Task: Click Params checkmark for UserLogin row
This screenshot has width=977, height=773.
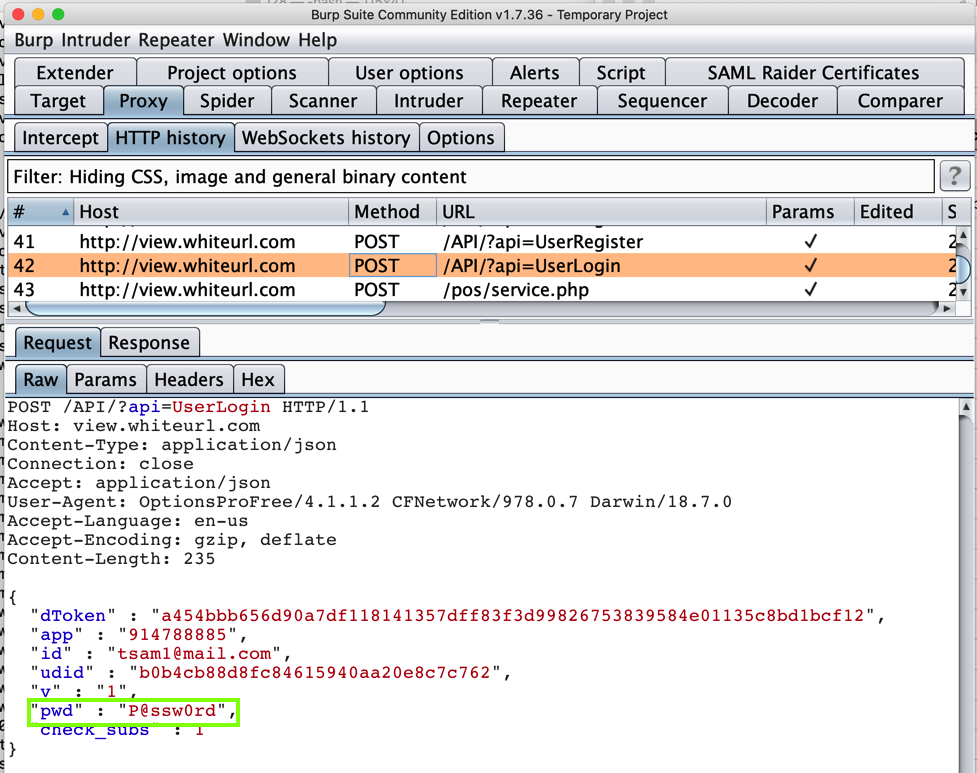Action: (x=810, y=266)
